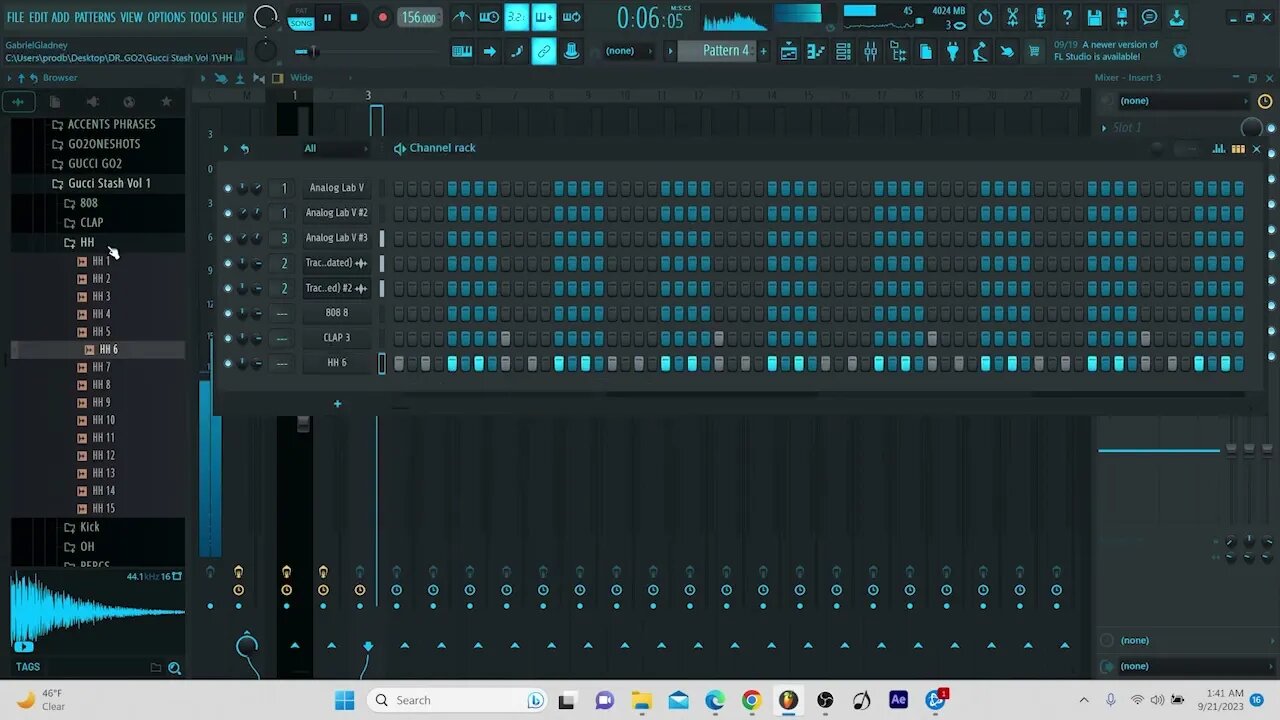Switch to pattern mode with PAT

[301, 11]
